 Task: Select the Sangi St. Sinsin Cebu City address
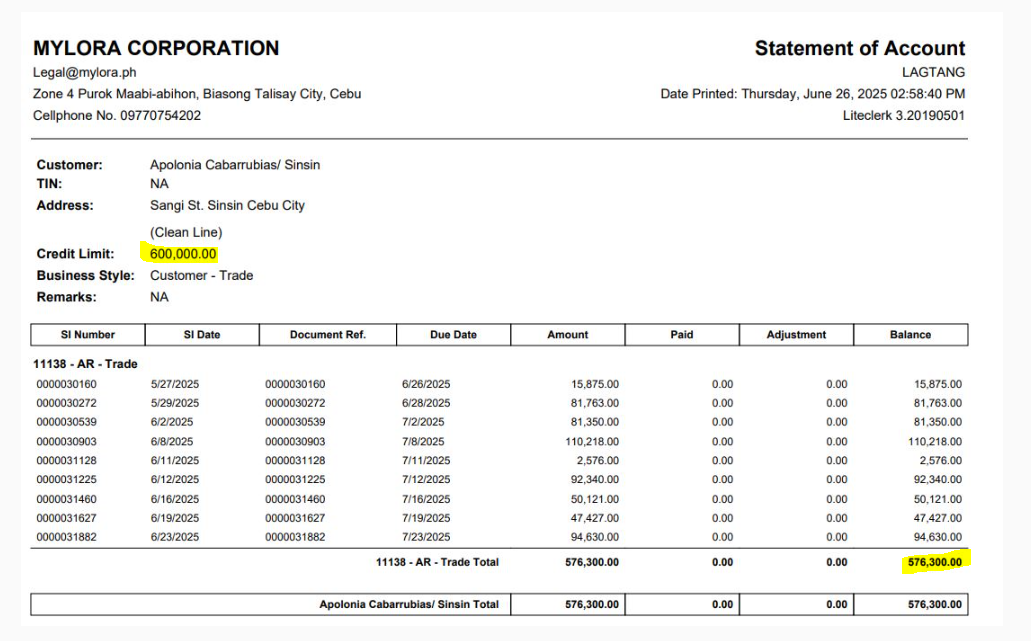(227, 206)
